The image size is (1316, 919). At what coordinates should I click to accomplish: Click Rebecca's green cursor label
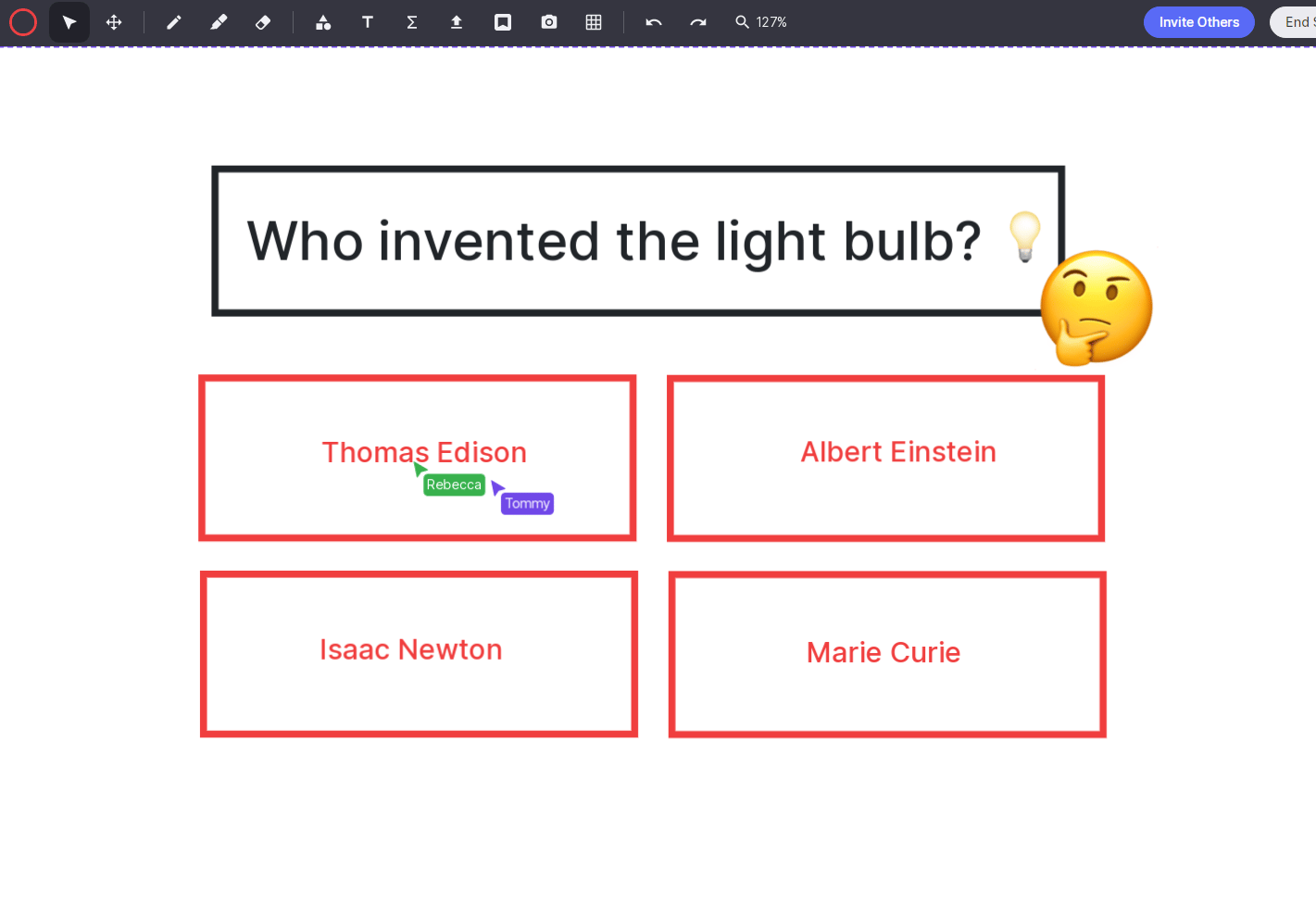point(454,485)
